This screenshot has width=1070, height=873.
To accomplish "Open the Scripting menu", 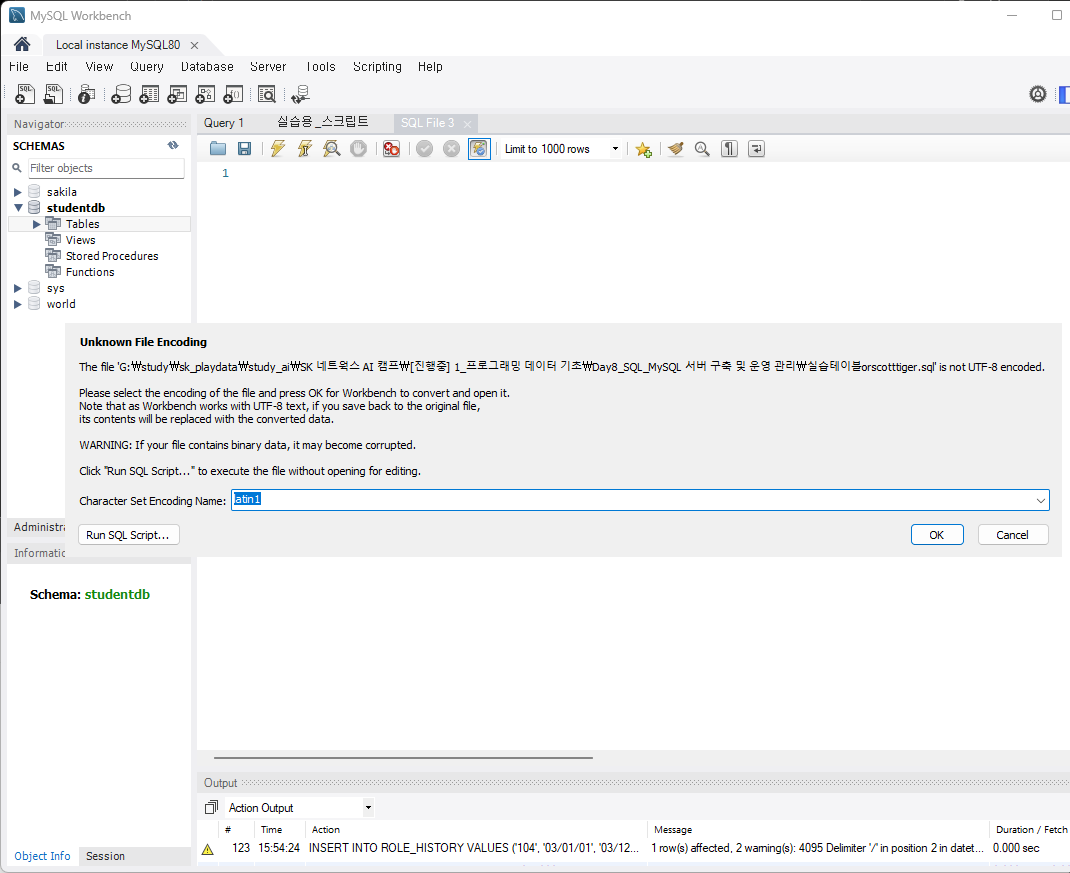I will (377, 66).
